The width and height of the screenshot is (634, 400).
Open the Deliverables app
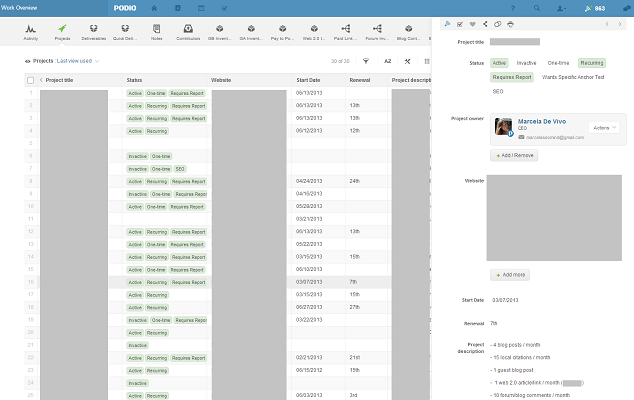[93, 32]
